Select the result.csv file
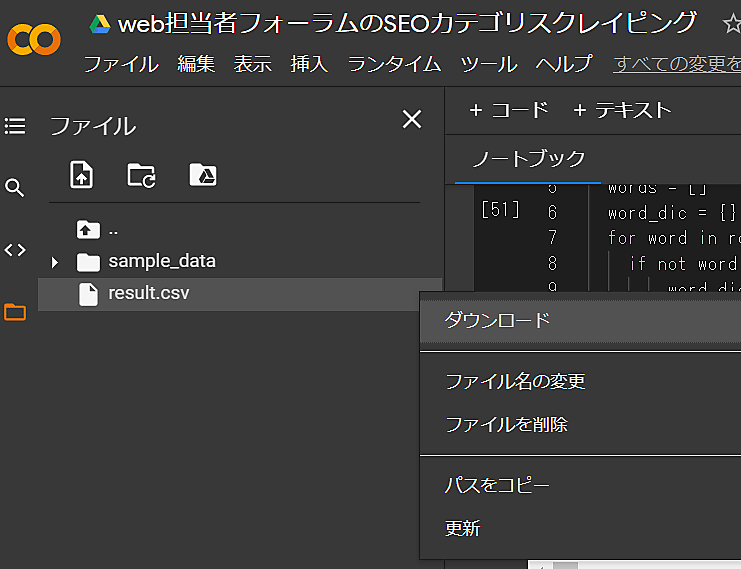Viewport: 741px width, 569px height. [148, 294]
